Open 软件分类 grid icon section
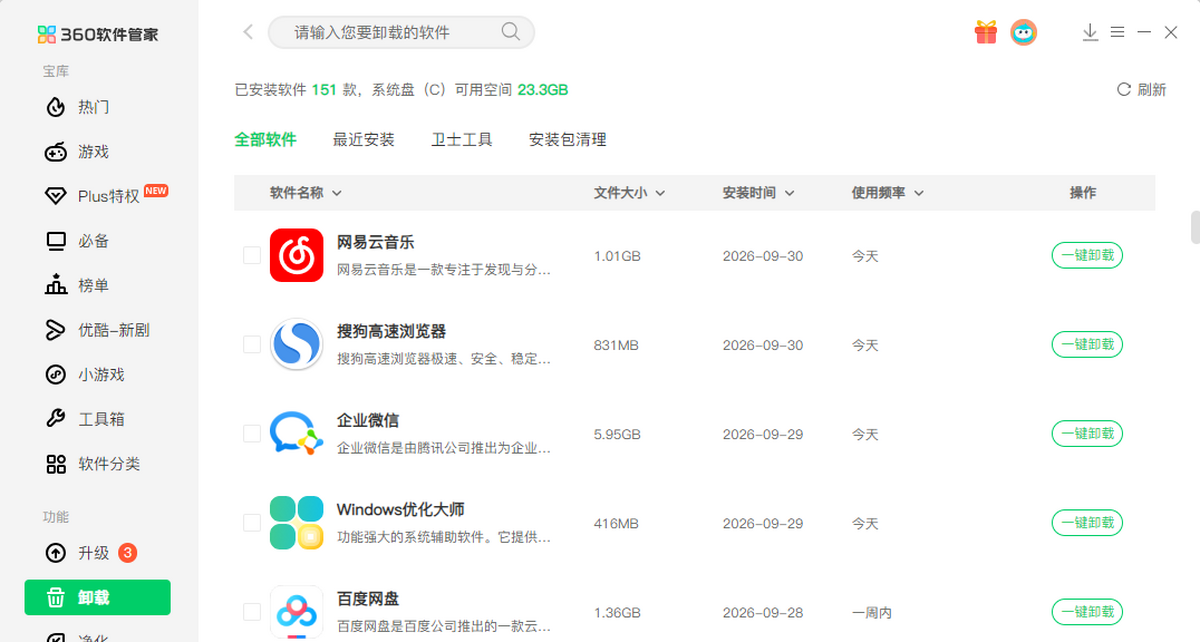This screenshot has height=642, width=1200. click(56, 464)
